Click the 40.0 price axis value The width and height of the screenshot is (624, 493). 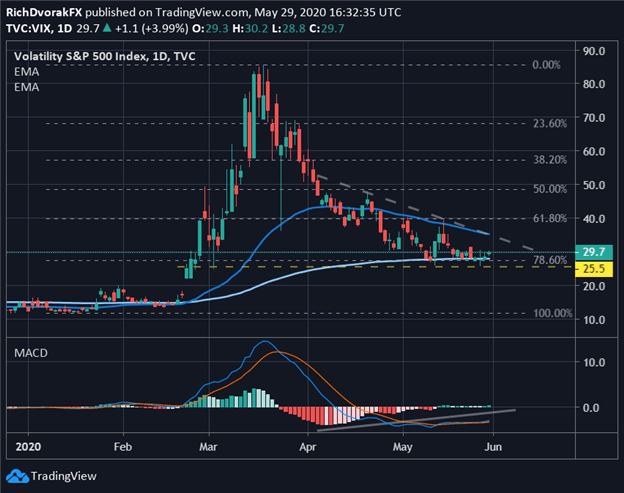[x=594, y=218]
